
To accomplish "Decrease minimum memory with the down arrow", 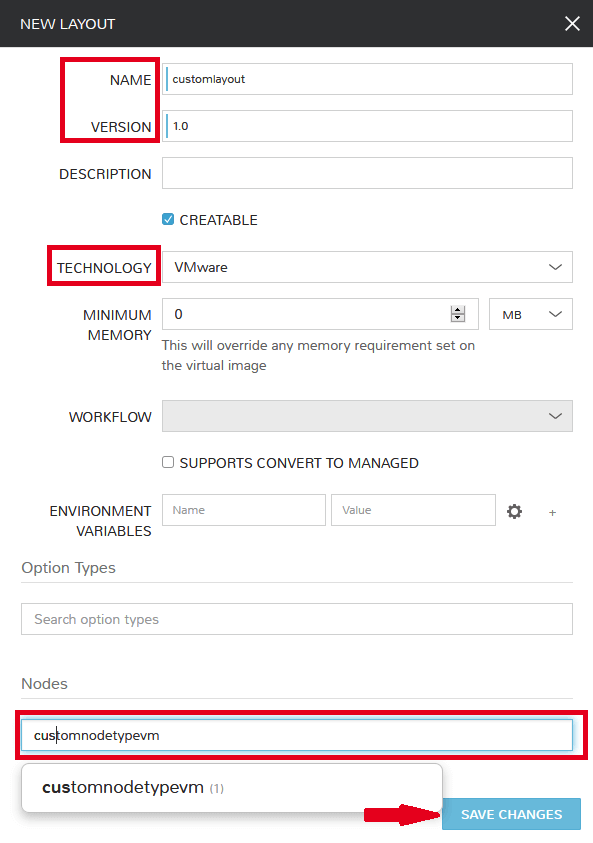I will [x=458, y=318].
